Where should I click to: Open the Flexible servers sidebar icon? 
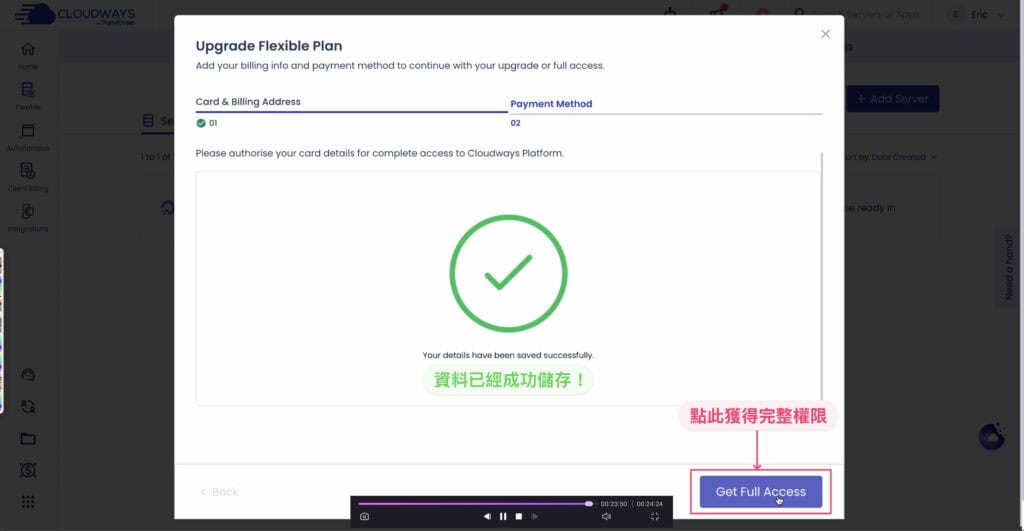(x=27, y=95)
